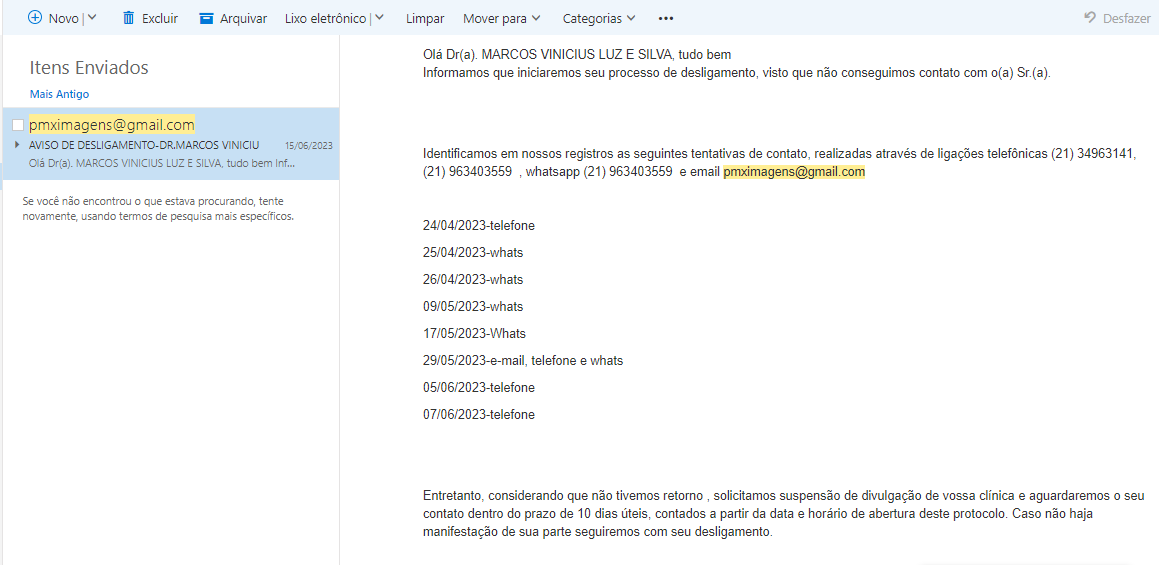
Task: Click the '05/06/2023-telefone' line
Action: pos(479,388)
